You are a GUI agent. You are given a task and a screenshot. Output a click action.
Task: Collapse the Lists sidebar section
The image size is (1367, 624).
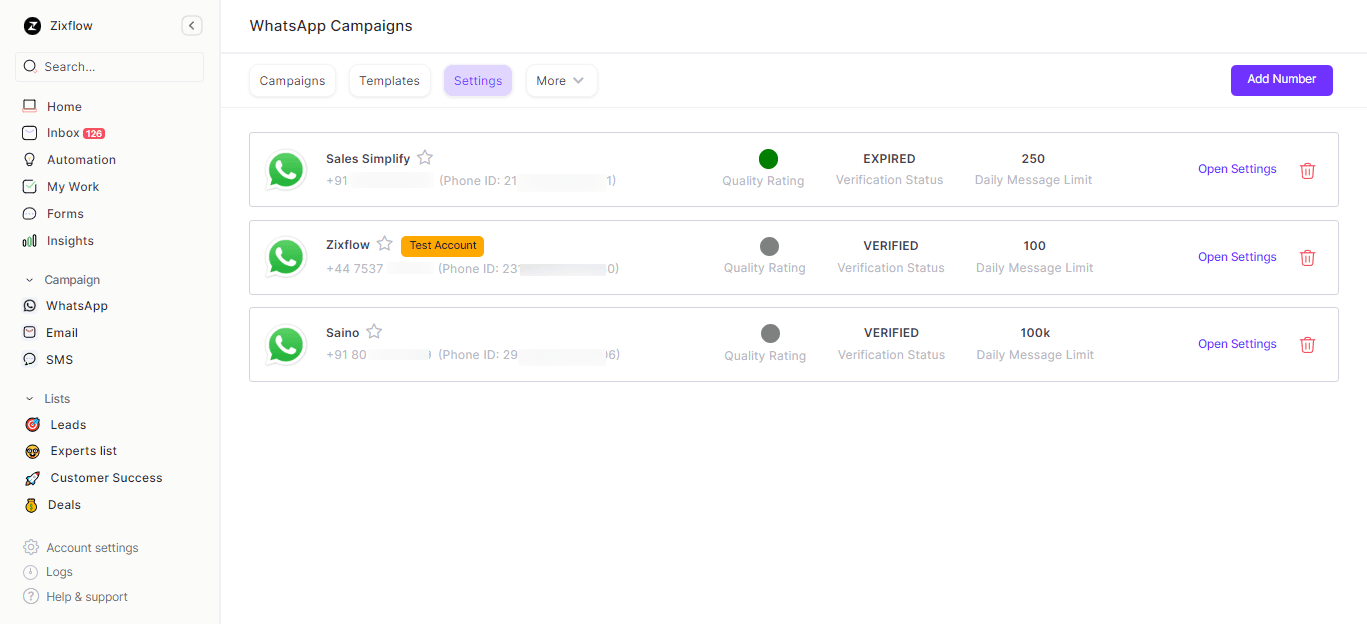click(x=29, y=399)
